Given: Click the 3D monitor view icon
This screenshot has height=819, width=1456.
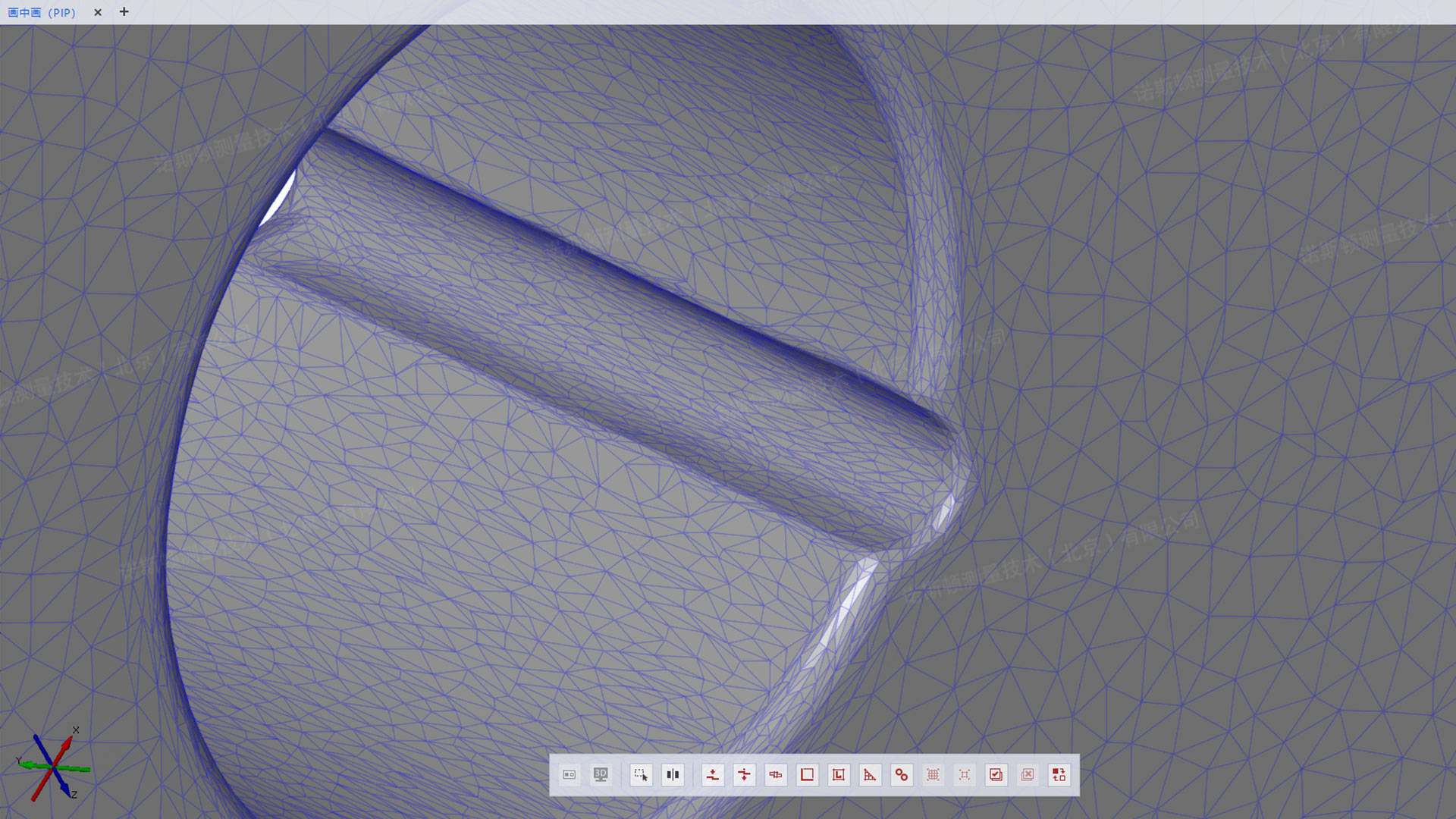Looking at the screenshot, I should (601, 774).
